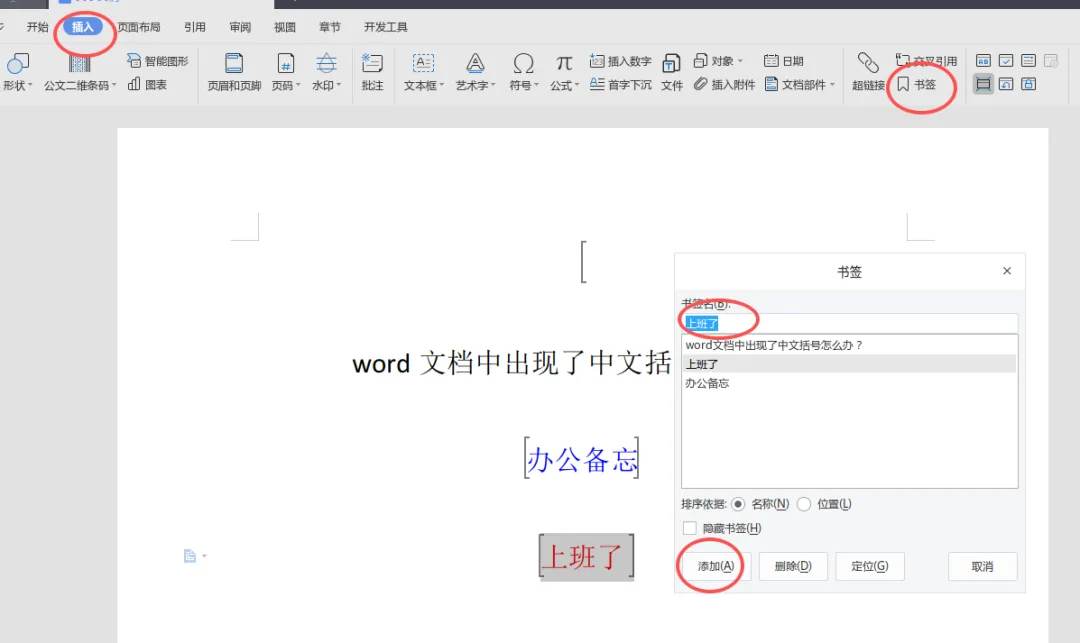Click 交叉引用 cross reference

tap(926, 61)
